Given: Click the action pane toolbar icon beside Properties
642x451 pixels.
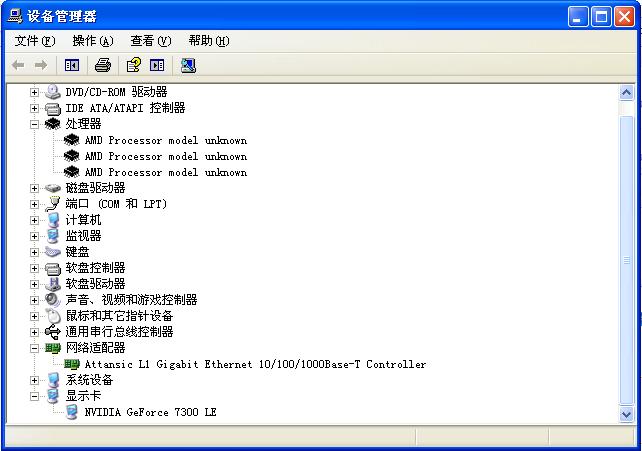Looking at the screenshot, I should pos(157,65).
